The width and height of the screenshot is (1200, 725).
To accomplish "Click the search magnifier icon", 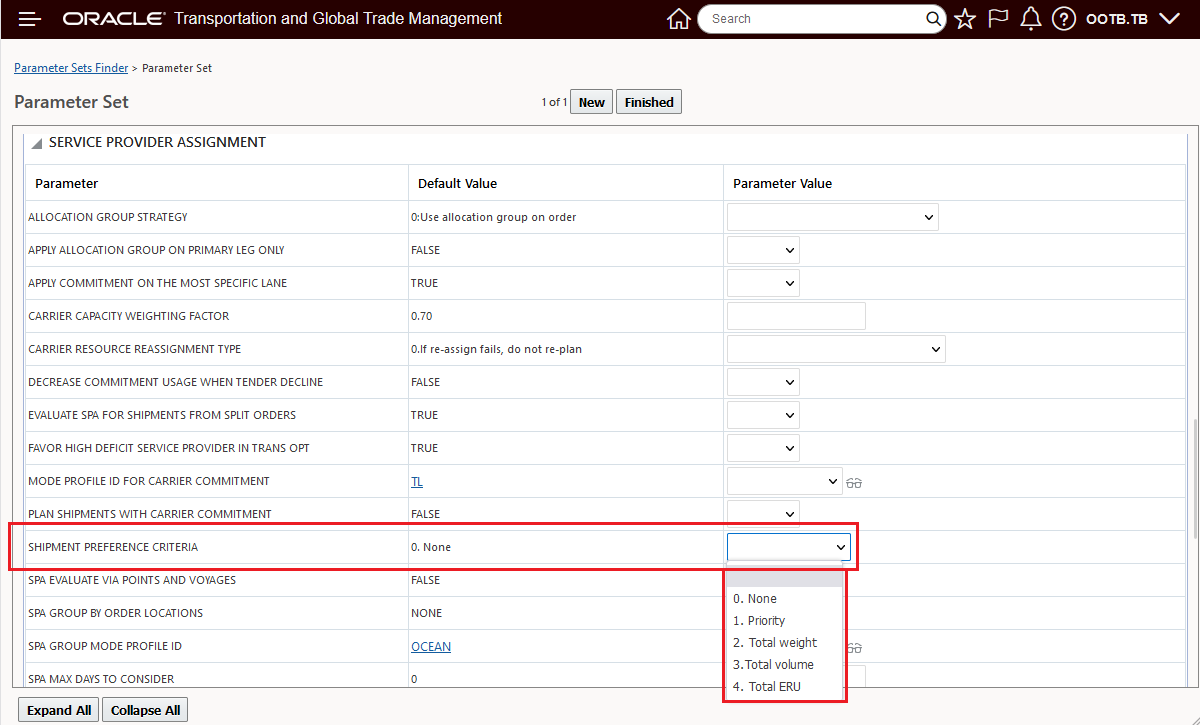I will [933, 19].
